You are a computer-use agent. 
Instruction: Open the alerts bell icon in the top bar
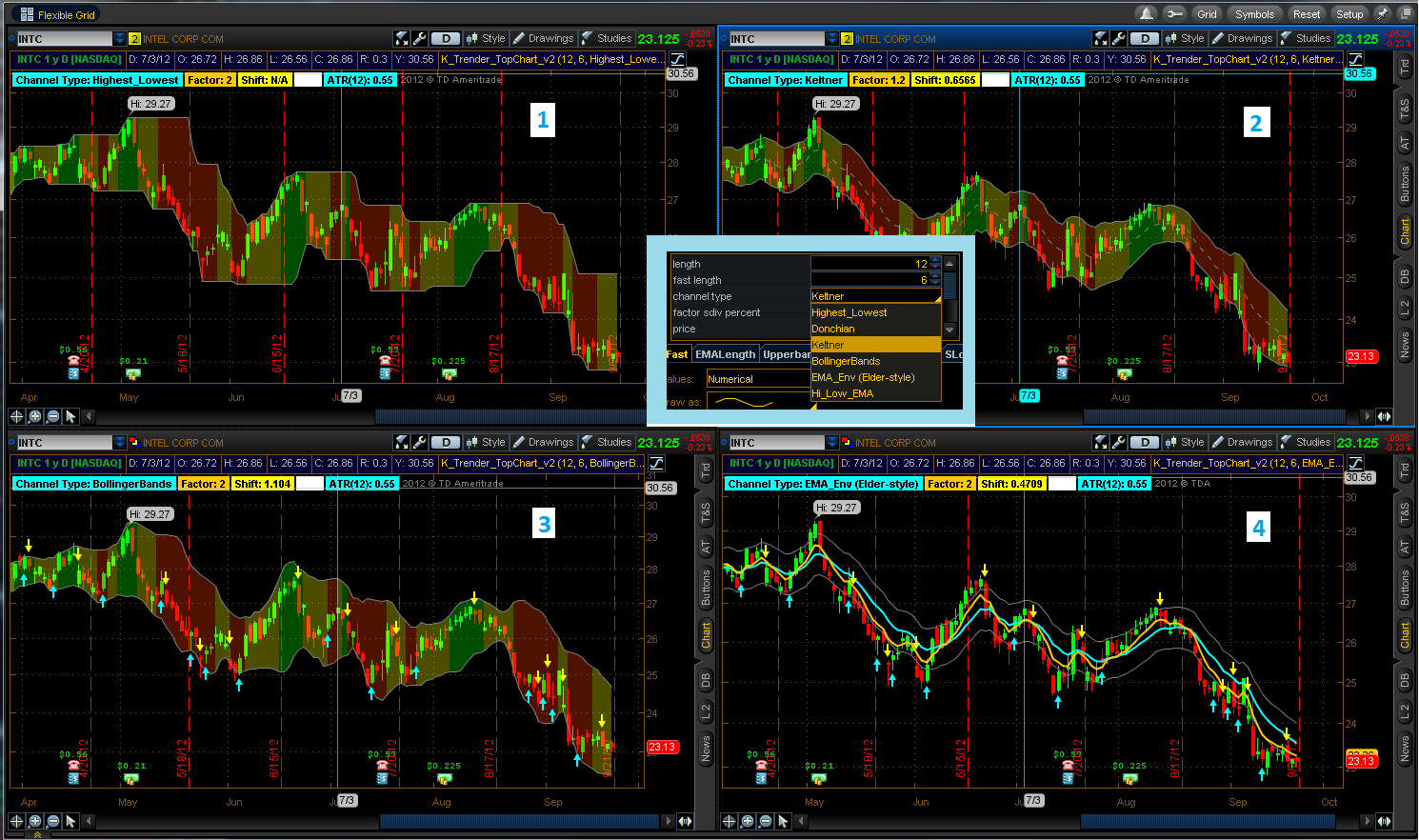pyautogui.click(x=1147, y=14)
